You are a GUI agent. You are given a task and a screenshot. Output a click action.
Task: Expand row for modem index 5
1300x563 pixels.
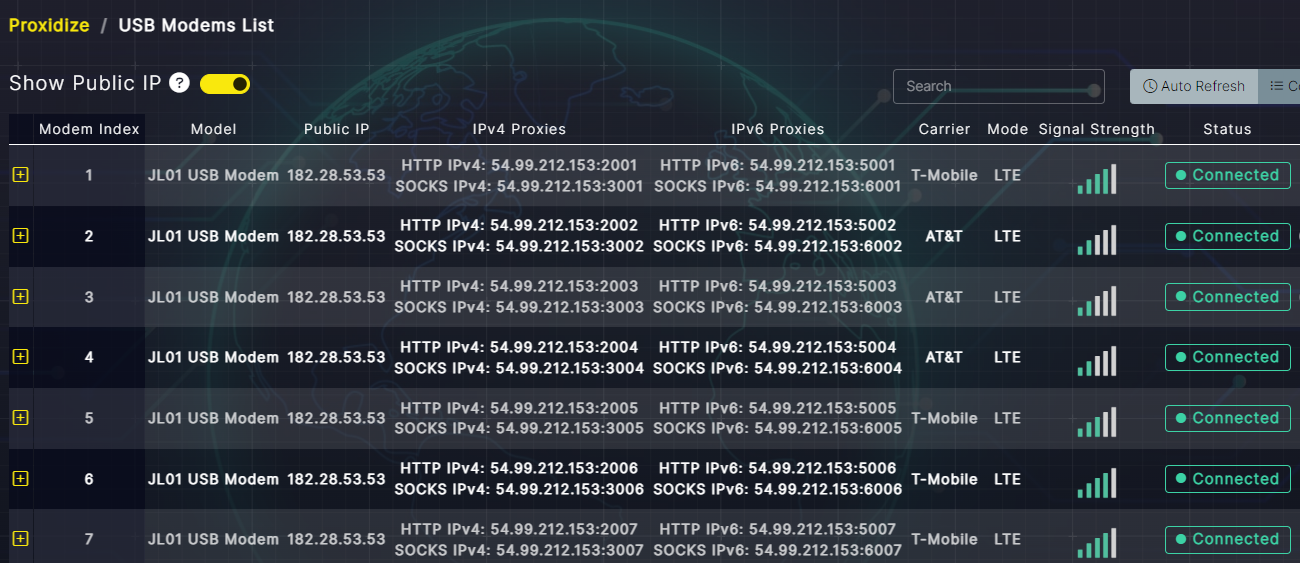click(x=20, y=418)
